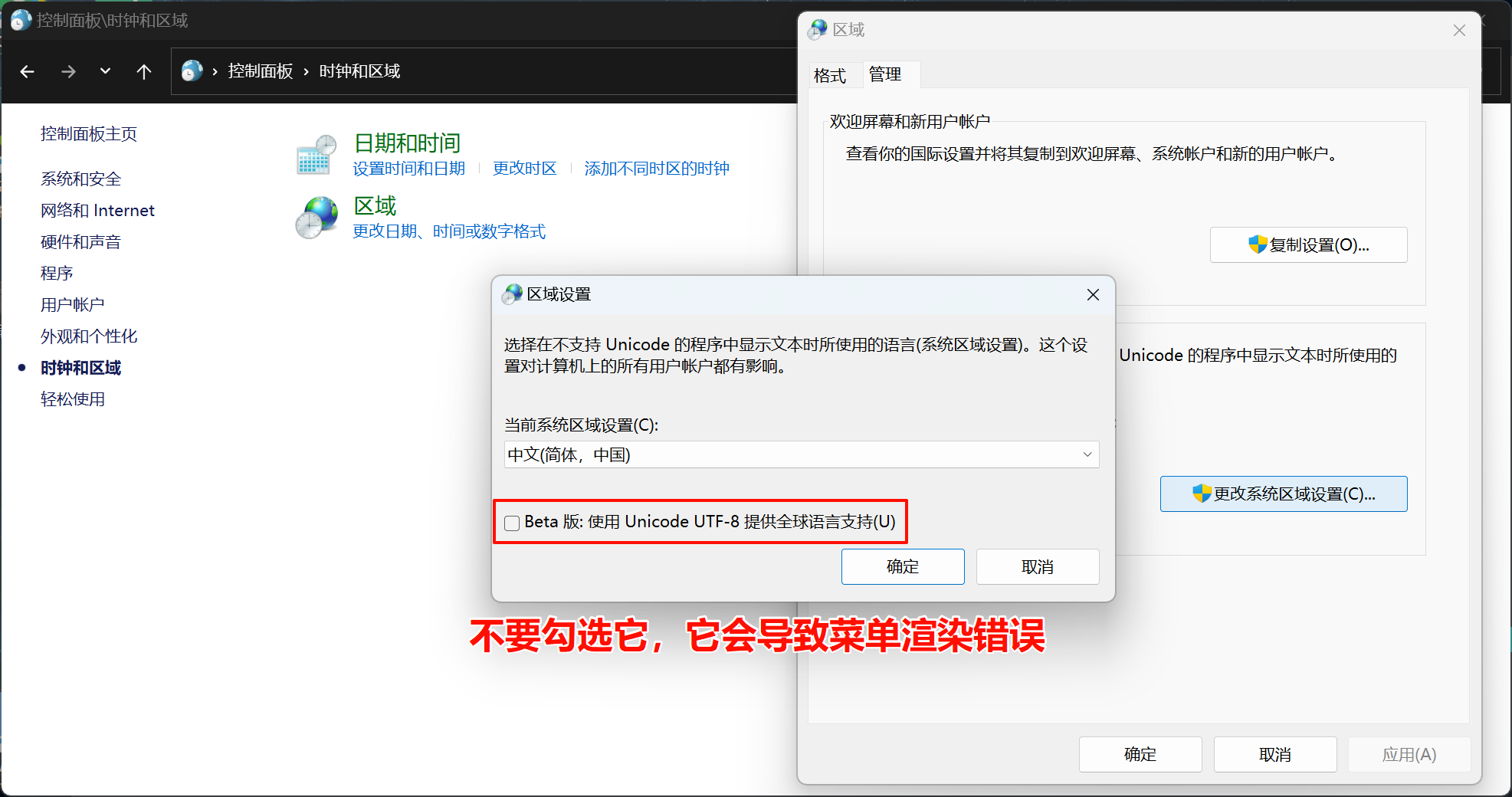Click the shield icon on 复制设置 button
Viewport: 1512px width, 797px height.
(x=1258, y=244)
